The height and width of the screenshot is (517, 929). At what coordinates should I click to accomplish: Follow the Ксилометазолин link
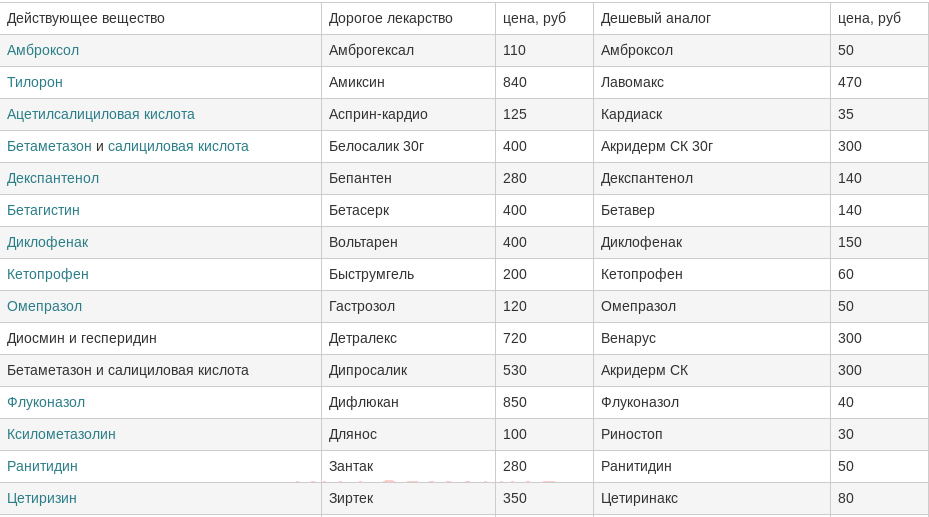click(61, 434)
